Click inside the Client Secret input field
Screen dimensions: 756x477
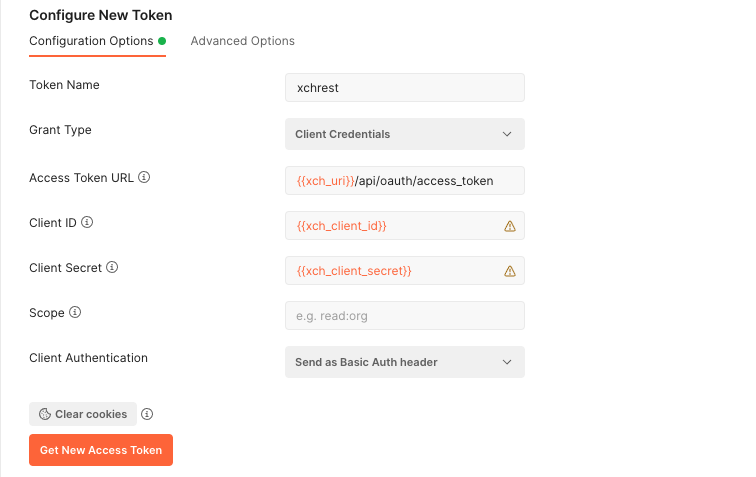tap(395, 271)
